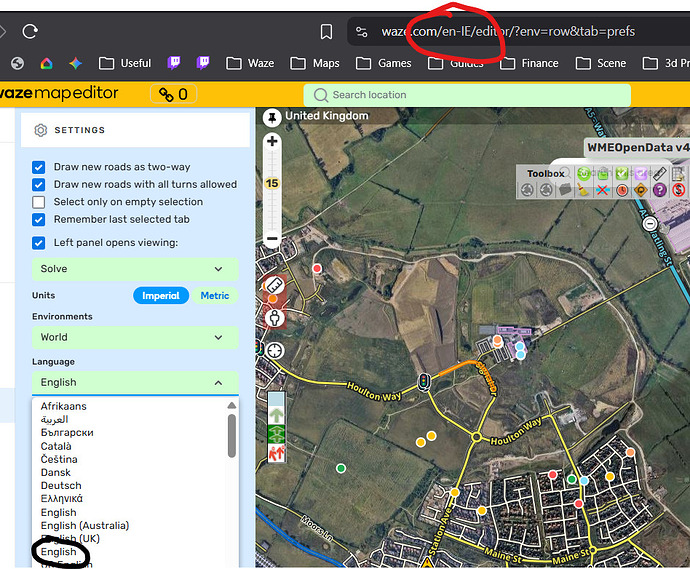Click the Toolbox orange diamond sign icon
The width and height of the screenshot is (690, 569).
(641, 191)
